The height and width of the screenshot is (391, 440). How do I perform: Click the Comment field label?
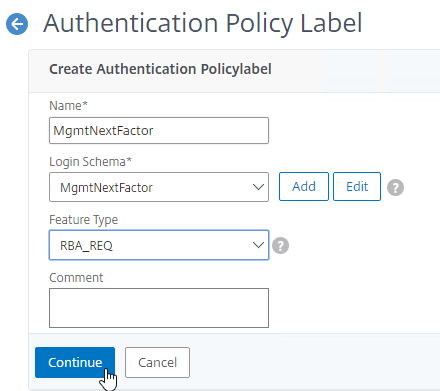pos(76,278)
